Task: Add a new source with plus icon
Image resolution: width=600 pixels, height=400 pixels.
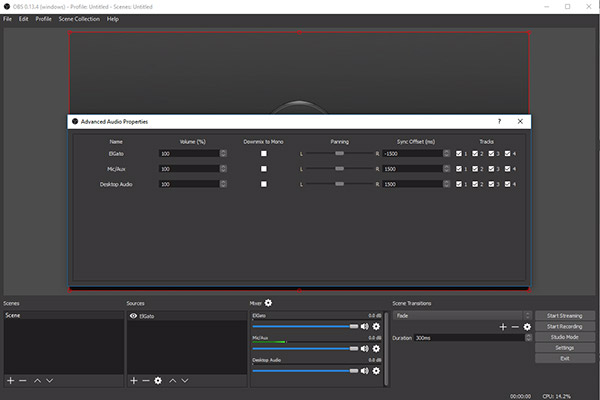Action: (x=134, y=380)
